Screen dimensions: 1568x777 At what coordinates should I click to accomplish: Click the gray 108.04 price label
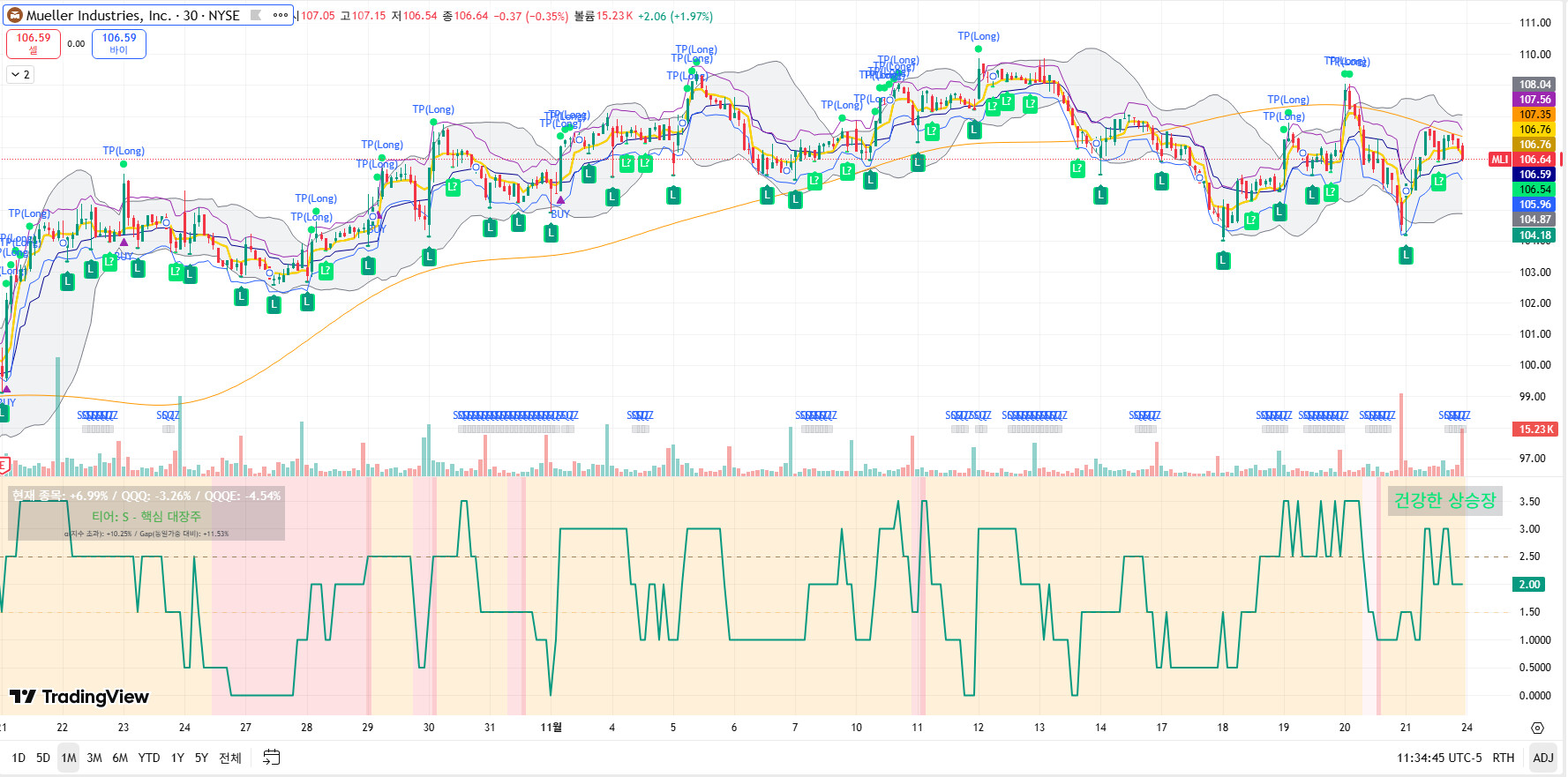coord(1535,85)
